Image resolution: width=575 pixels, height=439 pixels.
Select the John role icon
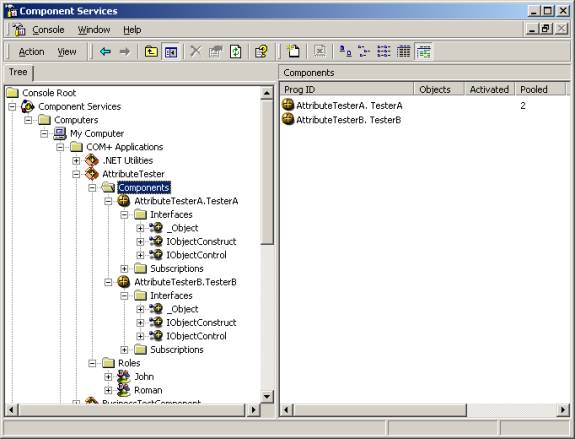(124, 376)
